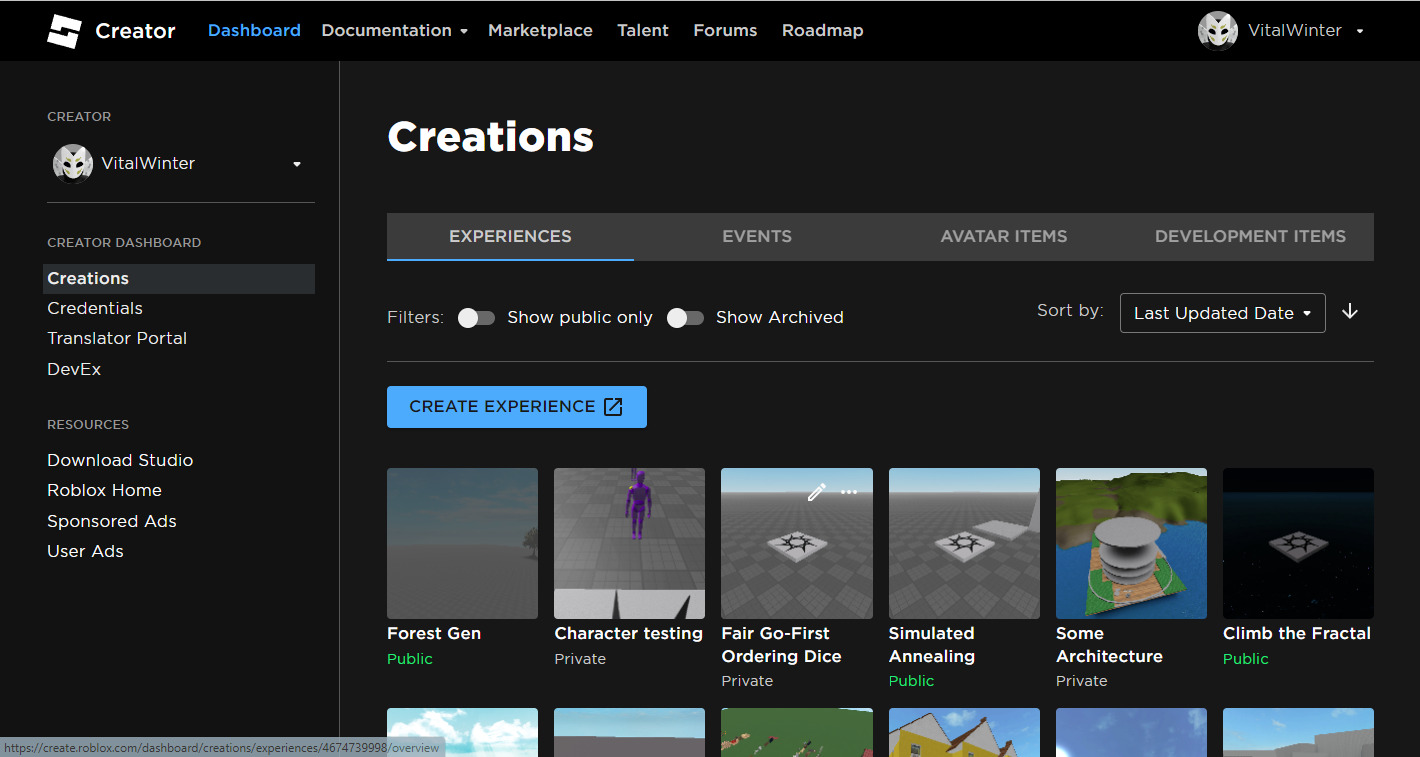Switch to the Experiences tab
This screenshot has height=757, width=1420.
click(510, 237)
